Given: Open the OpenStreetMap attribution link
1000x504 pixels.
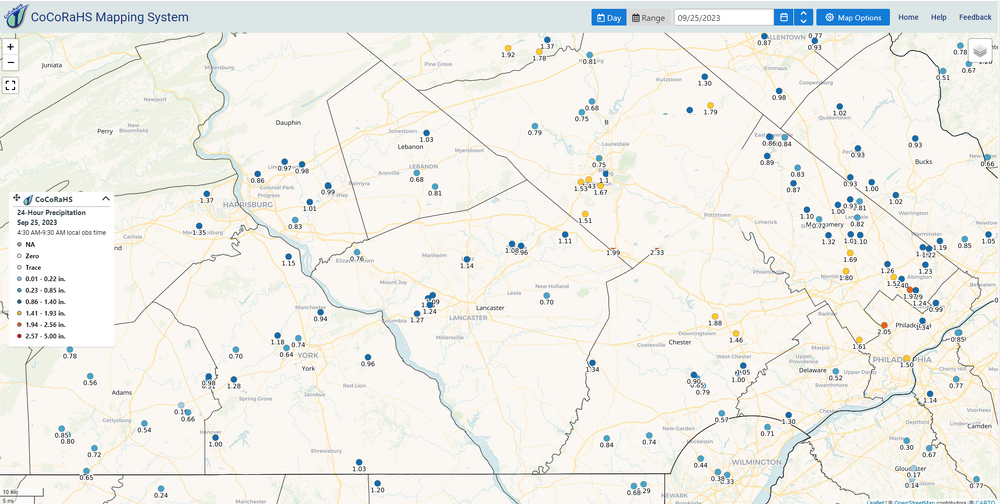Looking at the screenshot, I should [915, 501].
